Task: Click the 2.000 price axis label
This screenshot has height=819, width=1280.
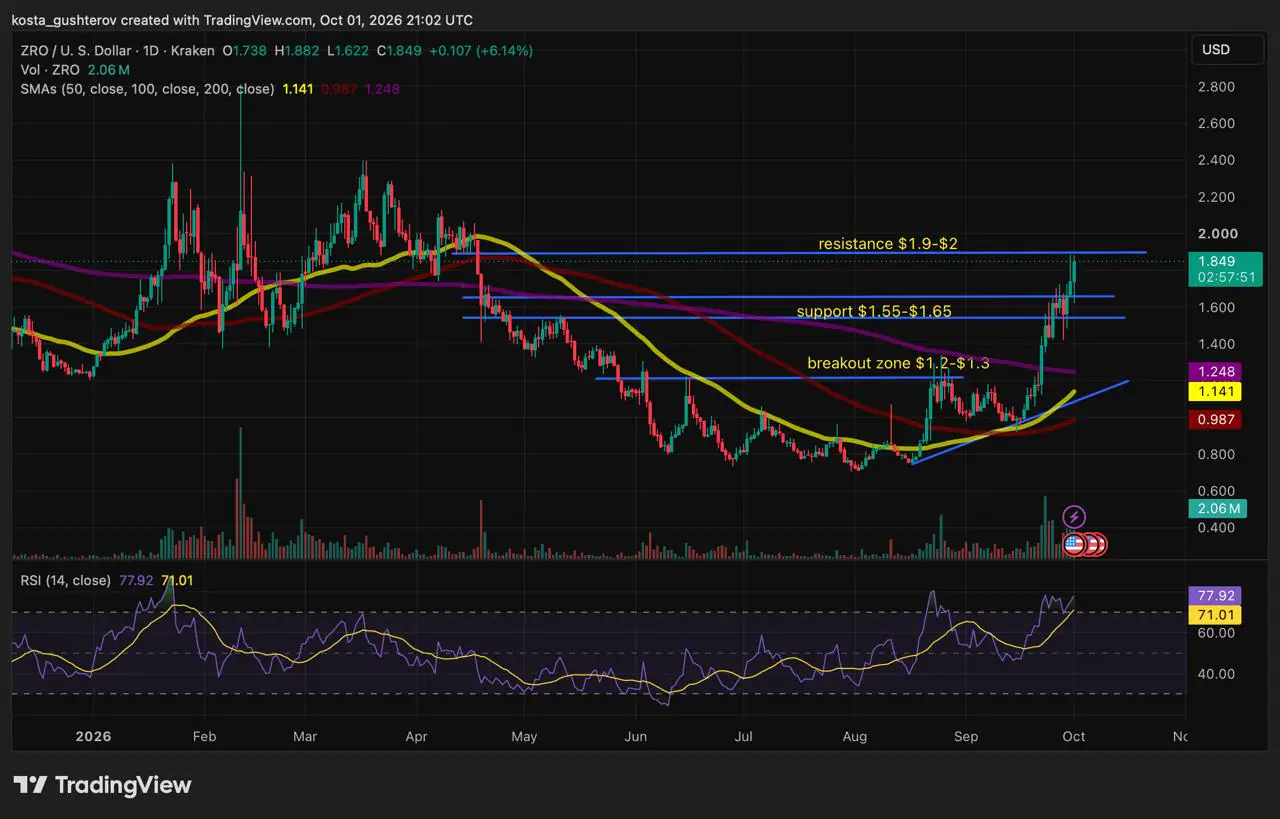Action: click(x=1216, y=234)
